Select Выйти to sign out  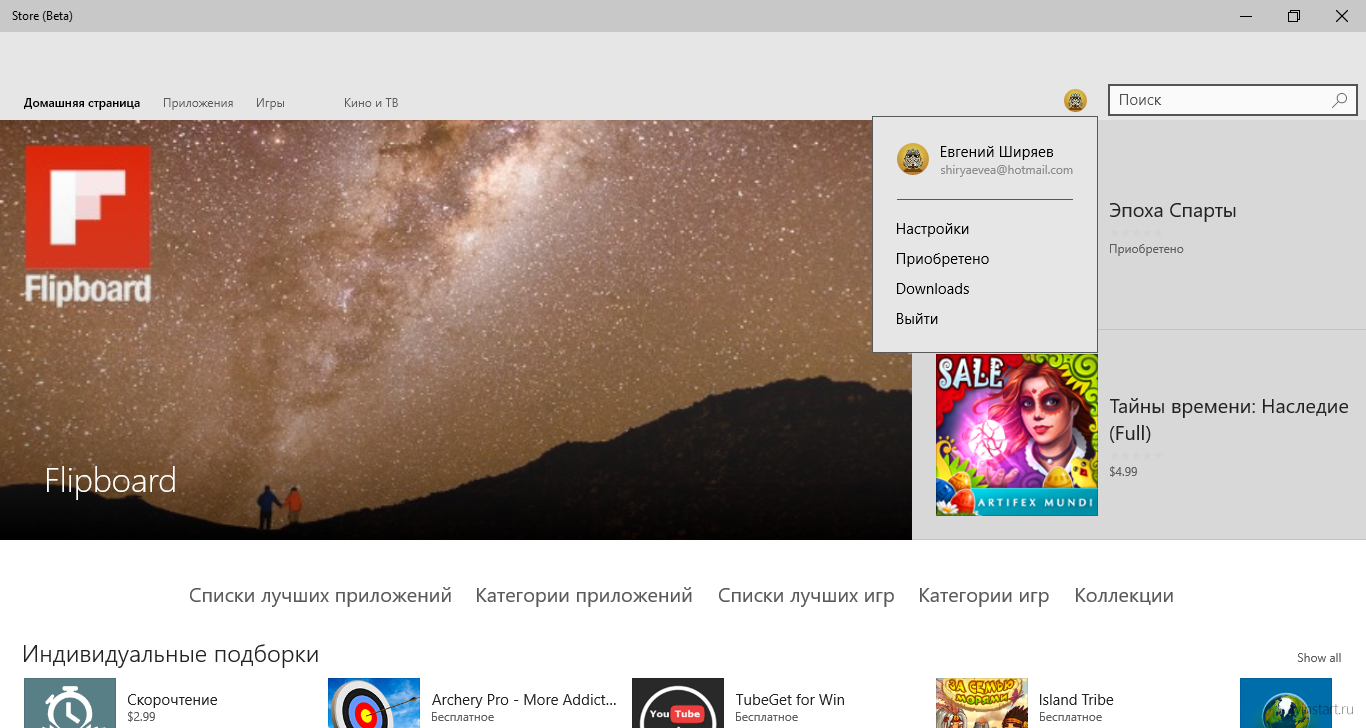coord(917,319)
